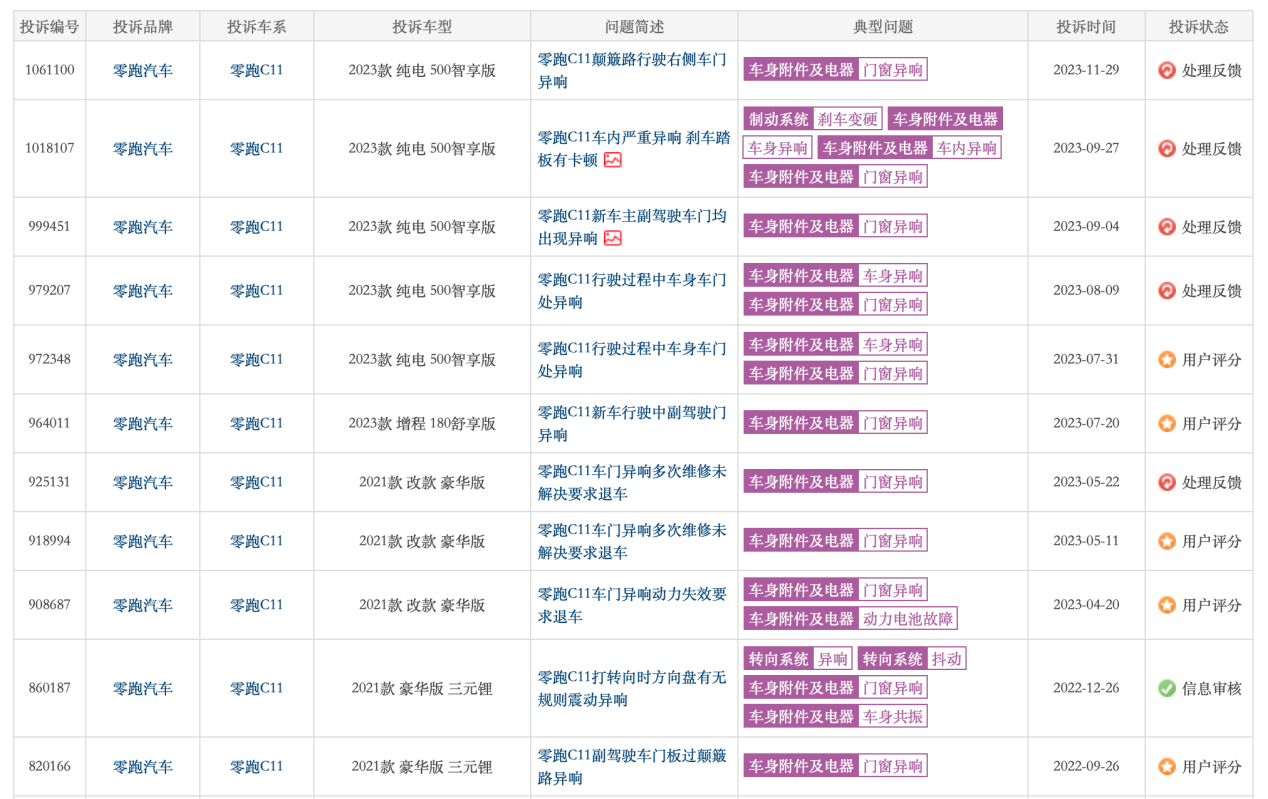The image size is (1268, 799).
Task: Open complaint 车门异响动力失效要求退车
Action: 632,605
